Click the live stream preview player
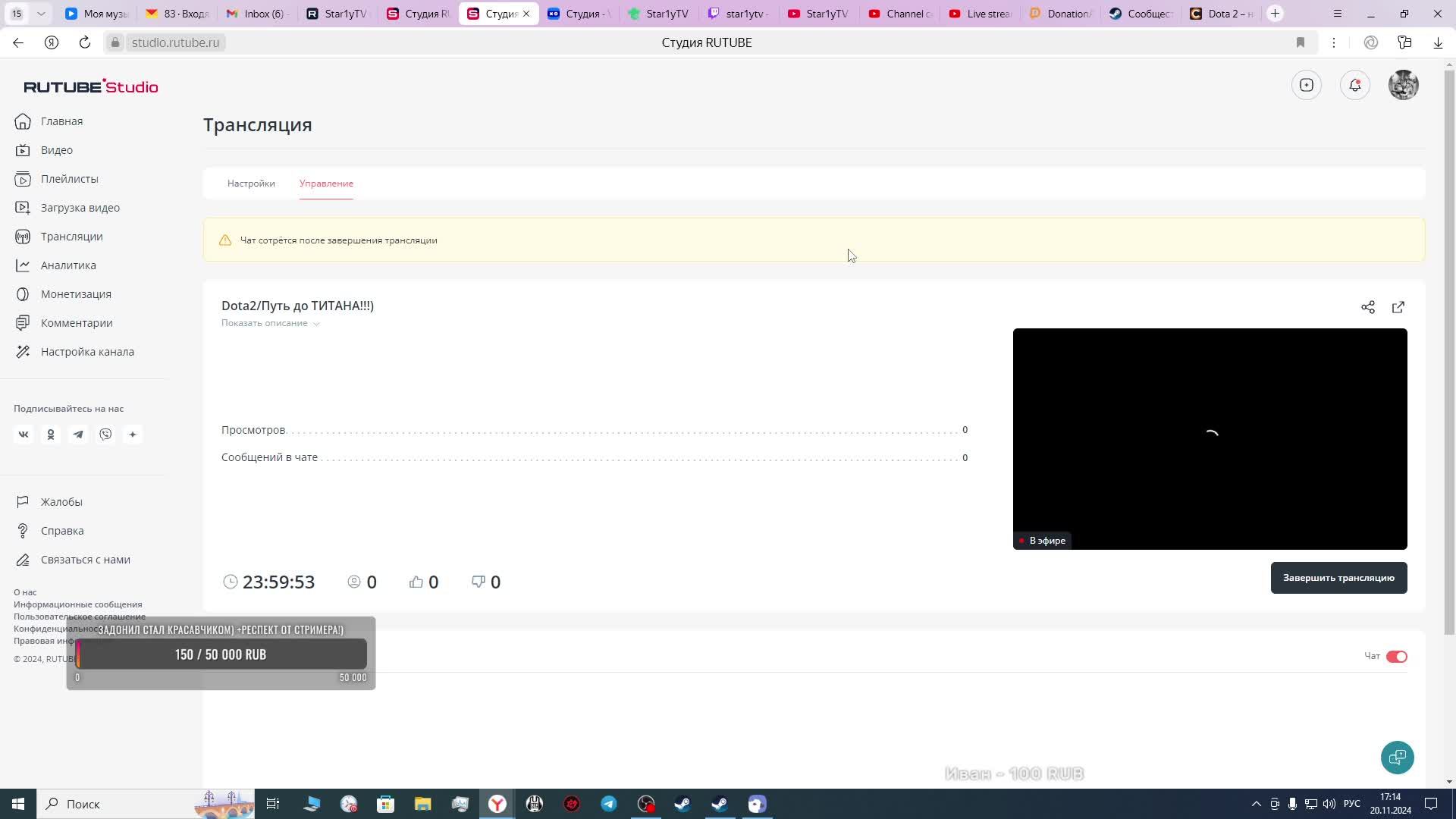1456x819 pixels. (x=1210, y=439)
